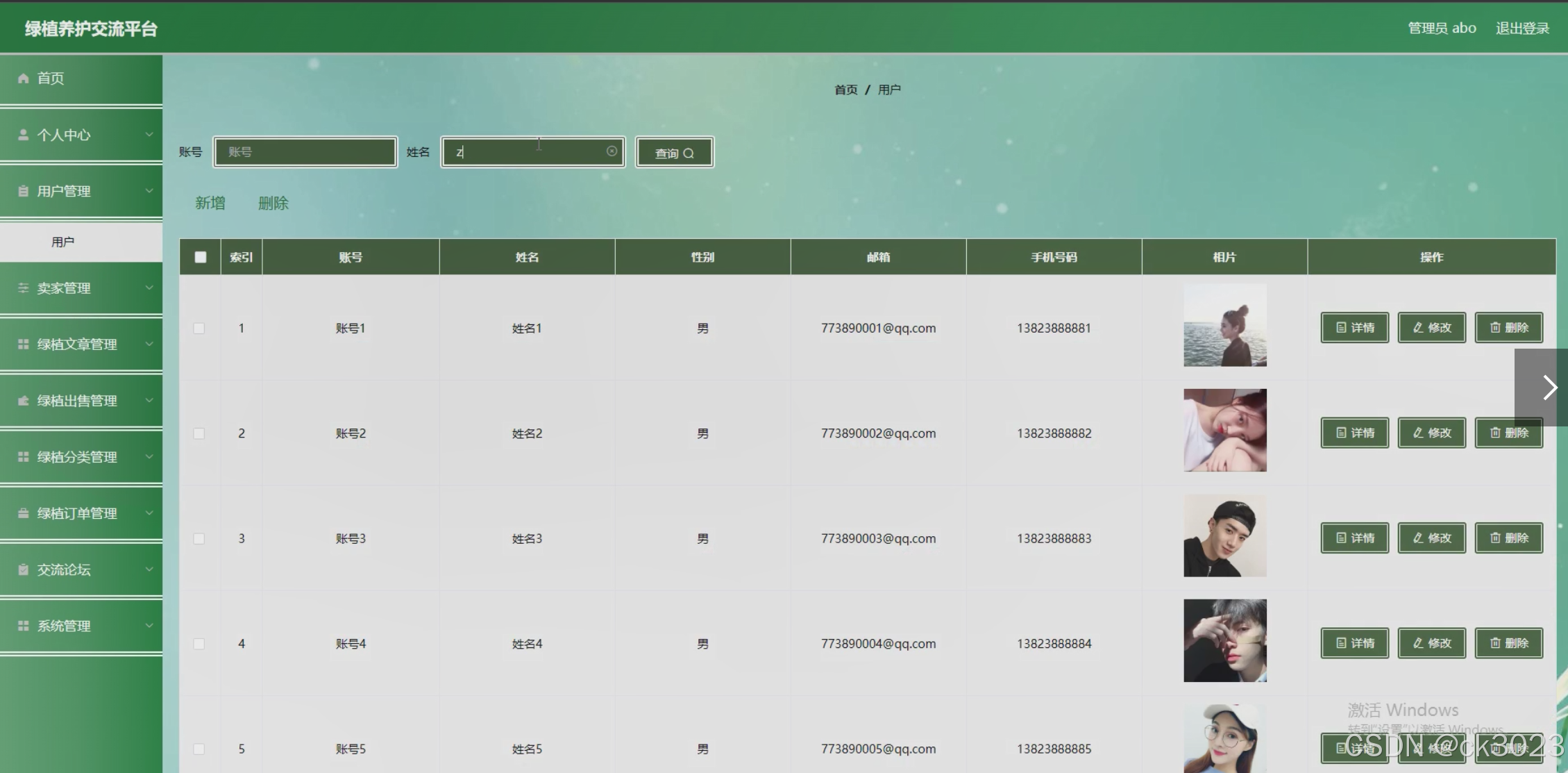This screenshot has height=773, width=1568.
Task: Click the 修改 pencil button for 账号4
Action: pyautogui.click(x=1431, y=643)
